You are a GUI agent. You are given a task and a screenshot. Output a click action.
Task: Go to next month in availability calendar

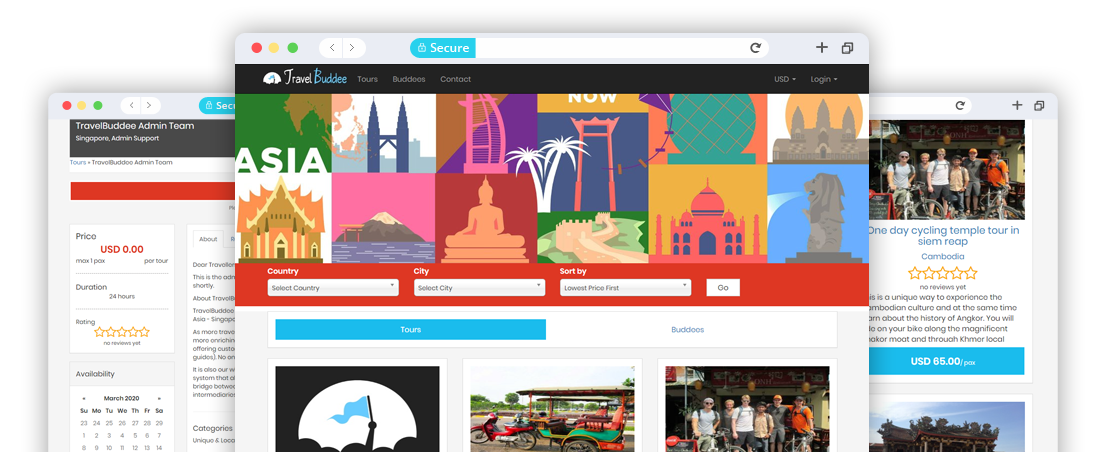[x=159, y=398]
